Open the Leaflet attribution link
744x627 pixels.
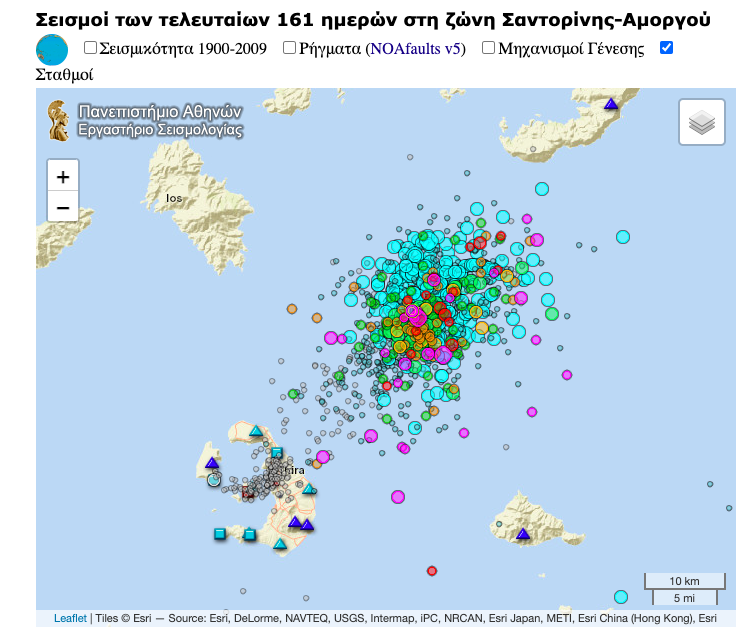coord(70,618)
